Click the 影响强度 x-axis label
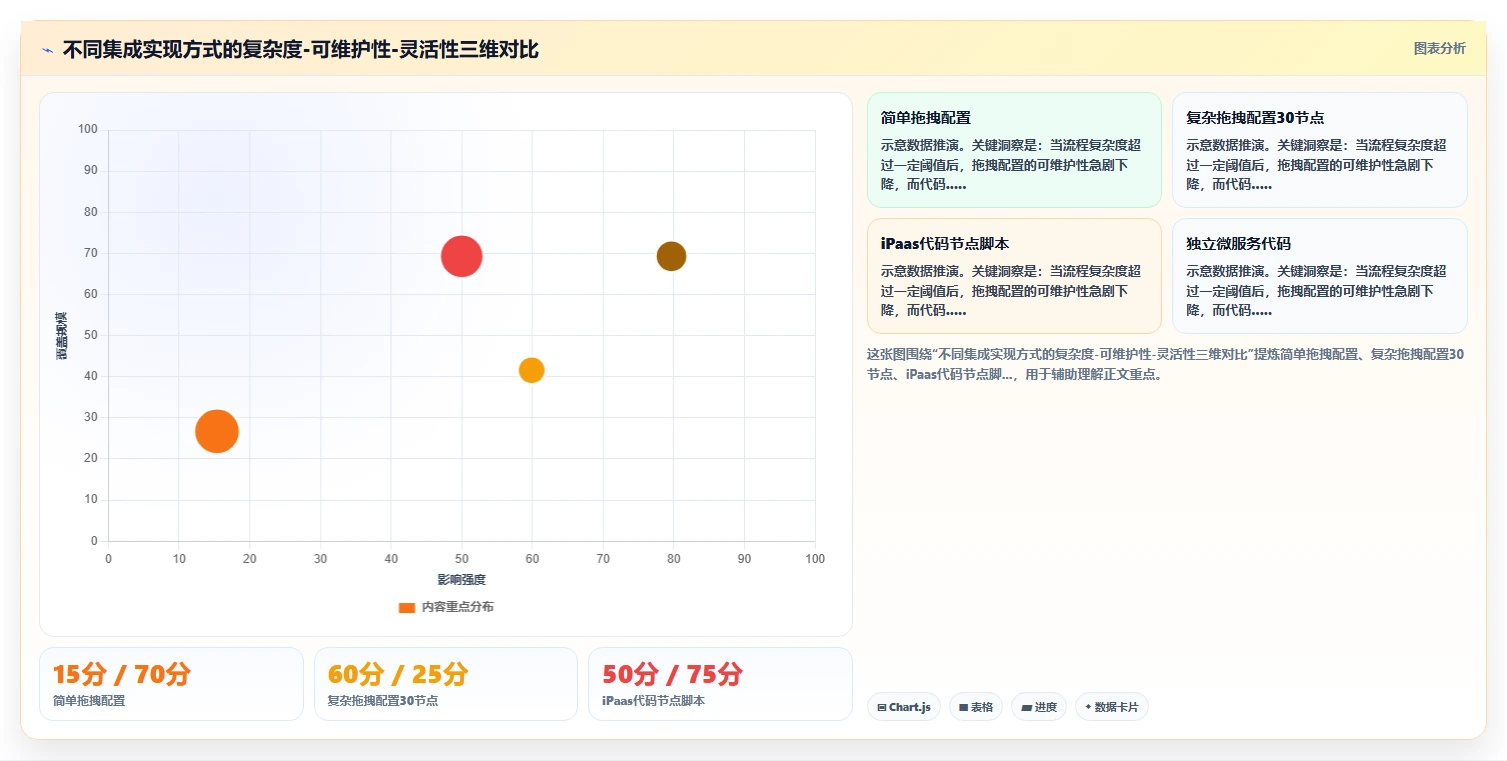Screen dimensions: 1507x761 click(x=461, y=580)
